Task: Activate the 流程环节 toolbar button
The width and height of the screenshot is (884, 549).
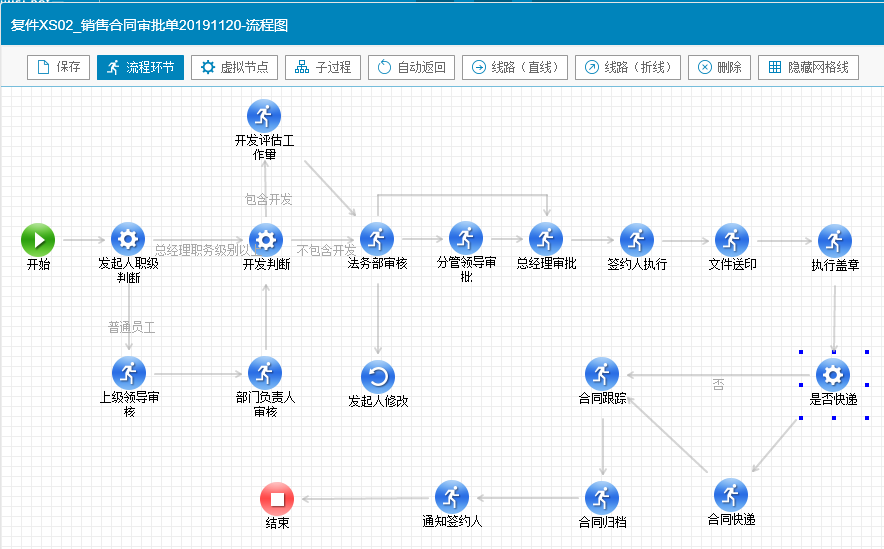Action: point(141,67)
